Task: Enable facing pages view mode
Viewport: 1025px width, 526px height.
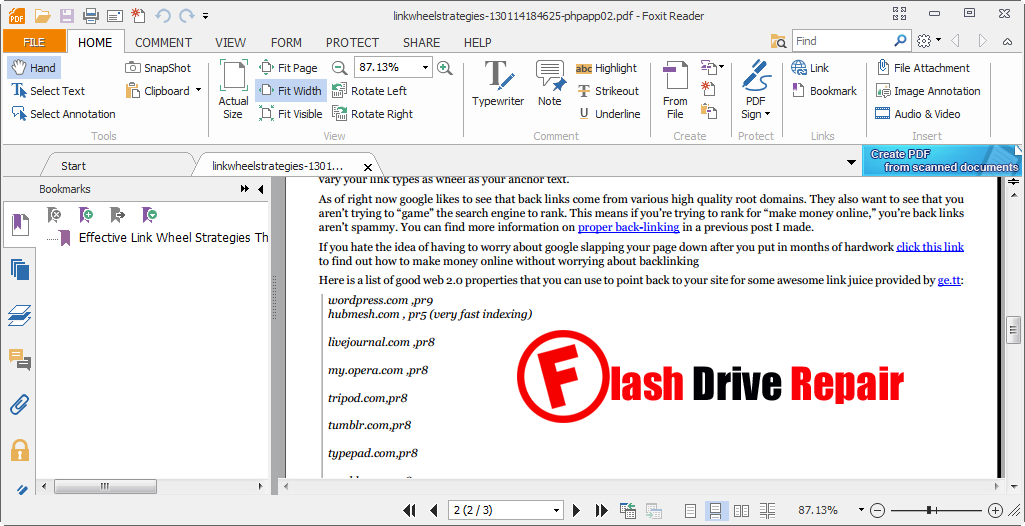Action: pos(741,510)
